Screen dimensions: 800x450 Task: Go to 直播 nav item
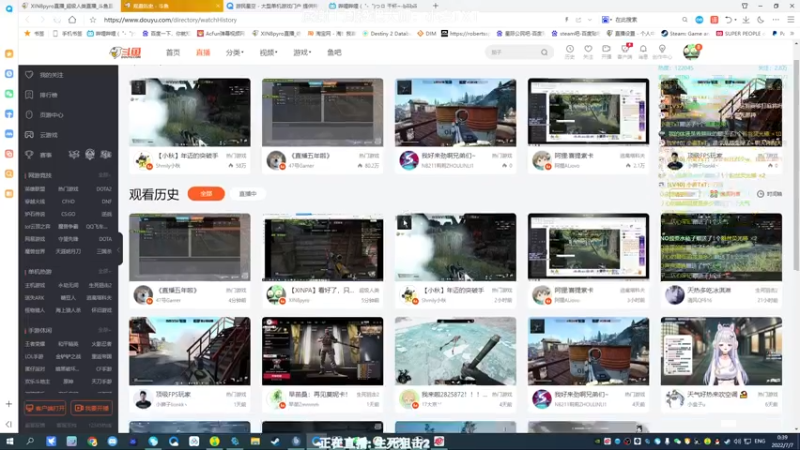coord(203,53)
